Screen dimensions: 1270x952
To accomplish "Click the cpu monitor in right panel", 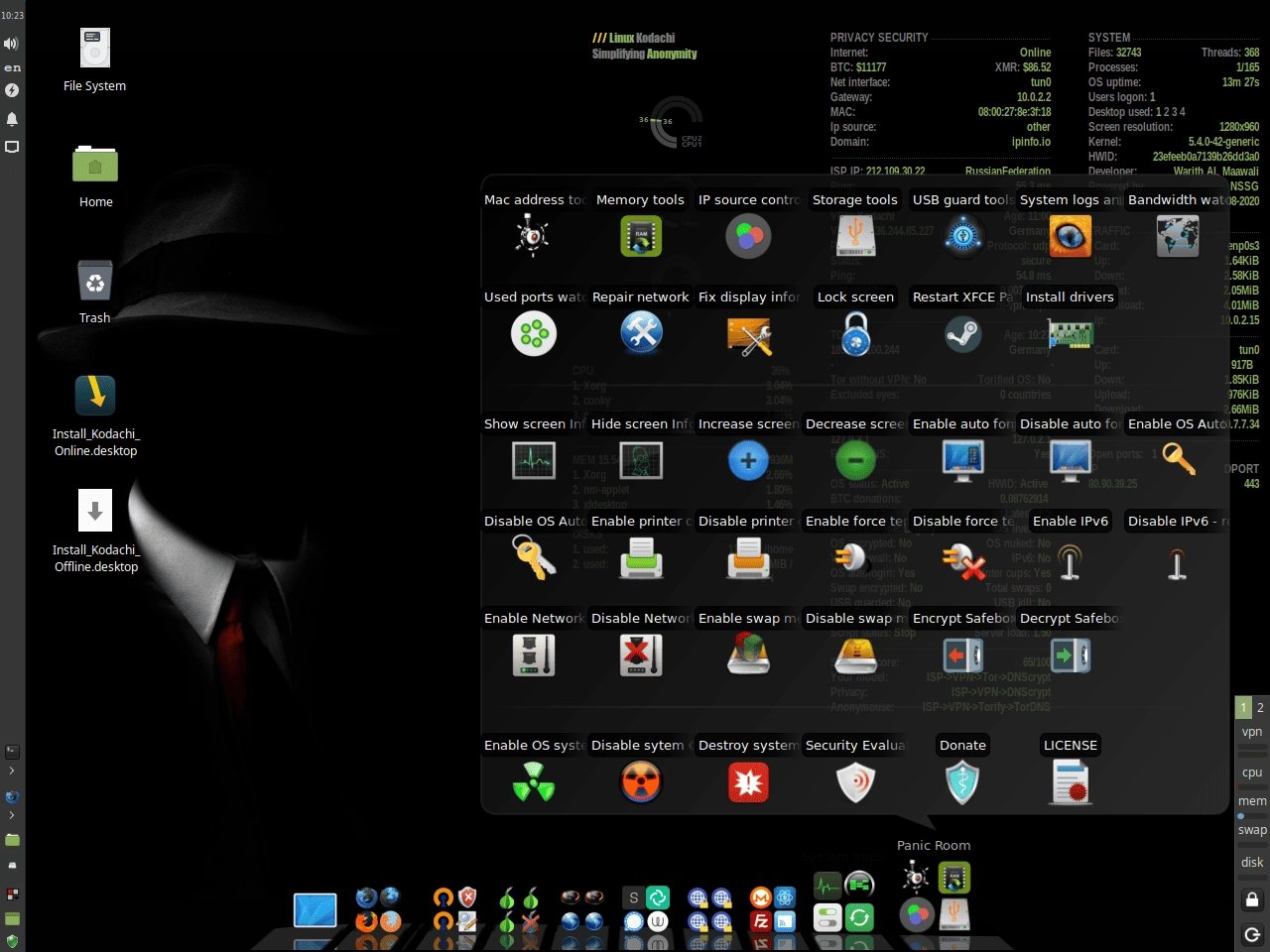I will 1252,773.
